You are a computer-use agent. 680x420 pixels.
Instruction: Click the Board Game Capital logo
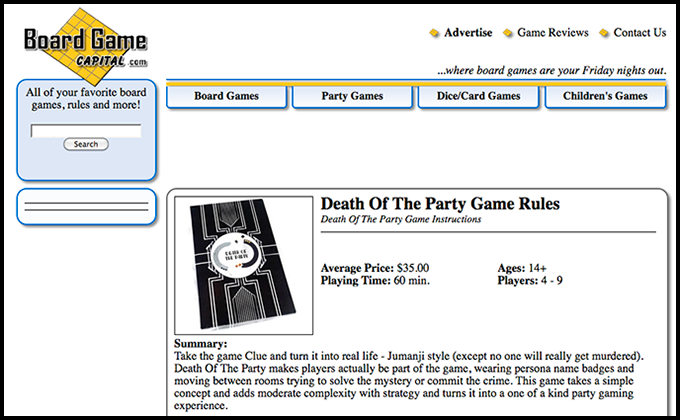[x=85, y=47]
